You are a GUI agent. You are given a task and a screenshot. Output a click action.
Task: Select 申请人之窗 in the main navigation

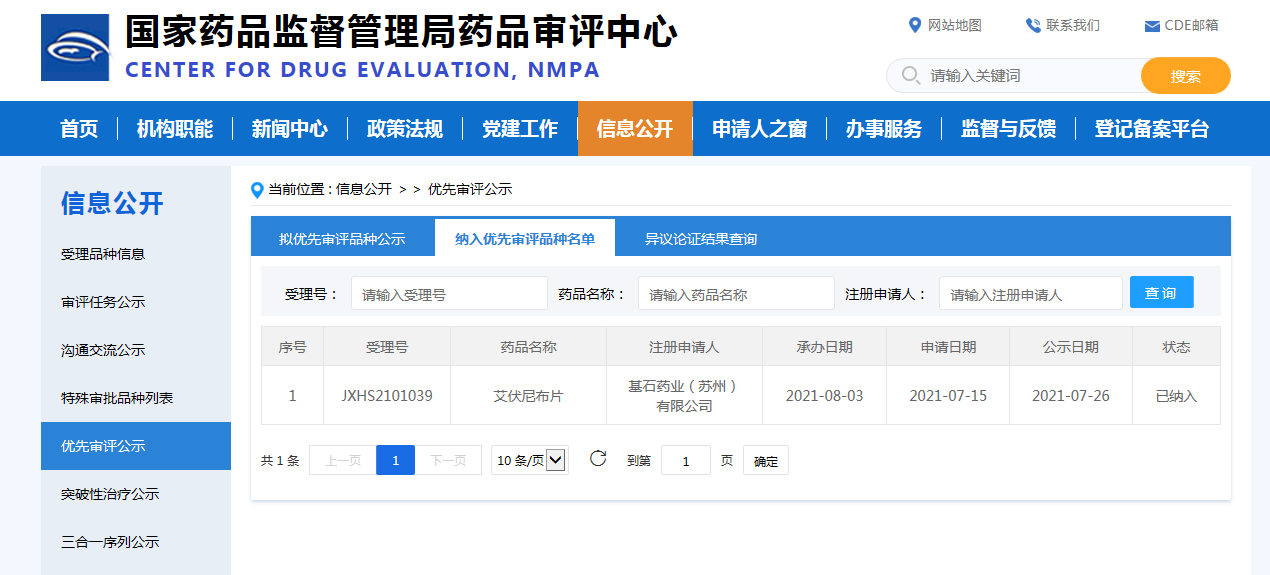pos(759,129)
